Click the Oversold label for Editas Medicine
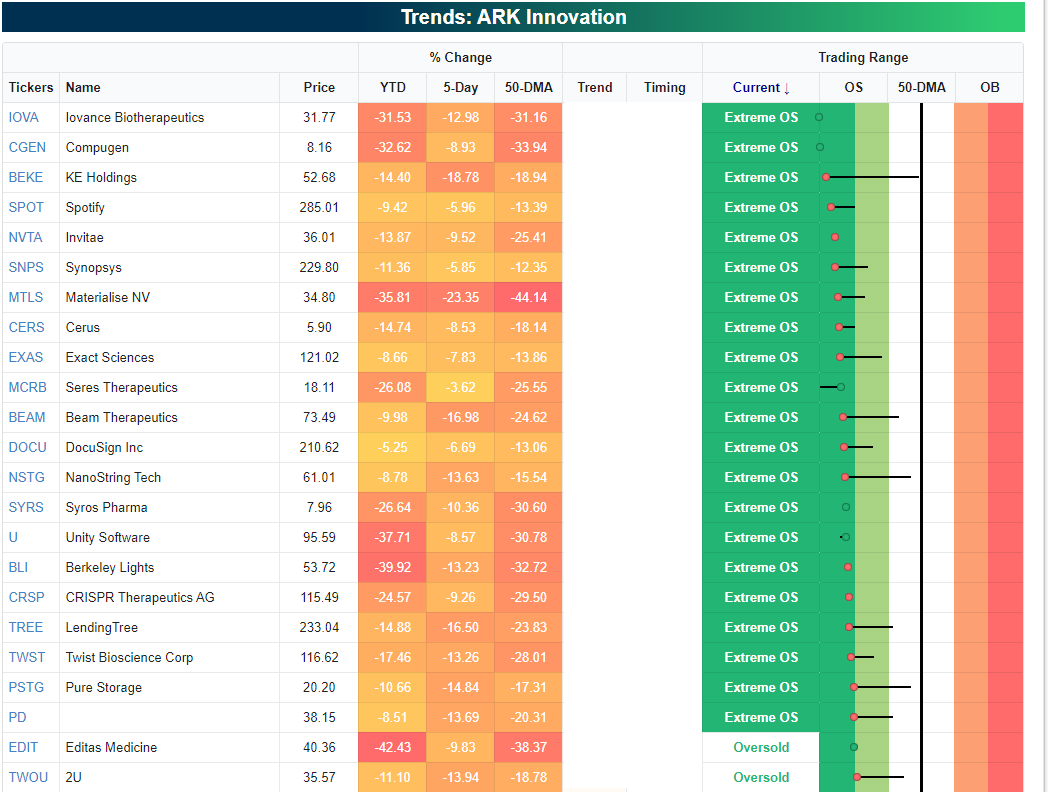Image resolution: width=1048 pixels, height=792 pixels. (761, 747)
